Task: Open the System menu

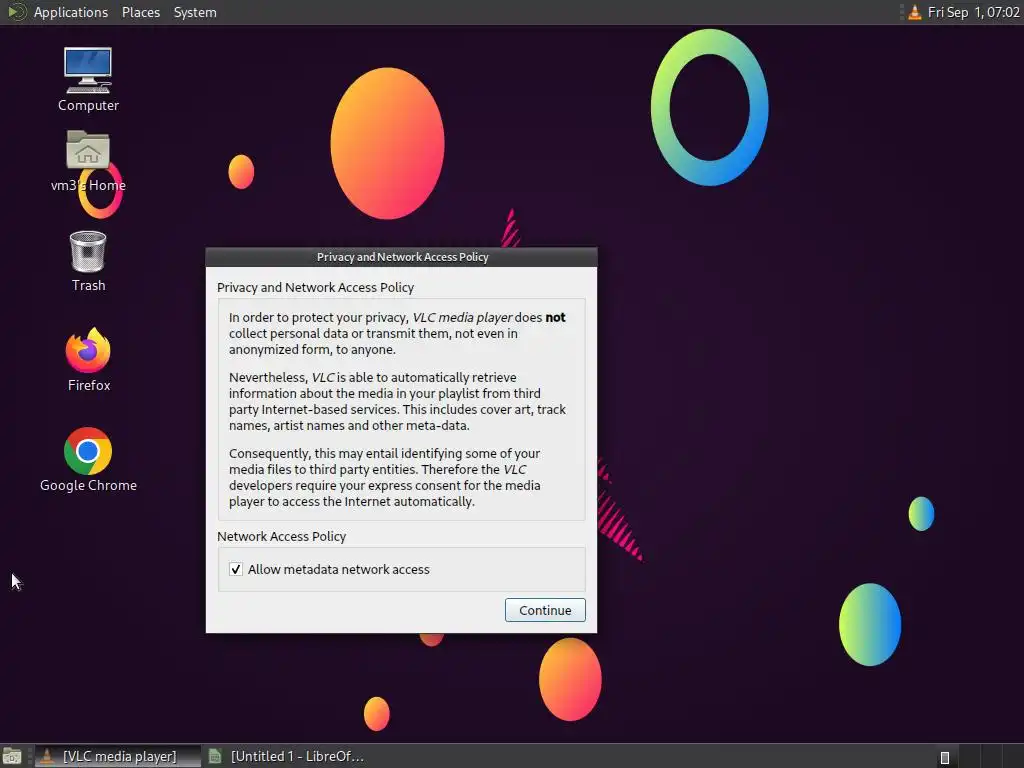Action: pos(195,12)
